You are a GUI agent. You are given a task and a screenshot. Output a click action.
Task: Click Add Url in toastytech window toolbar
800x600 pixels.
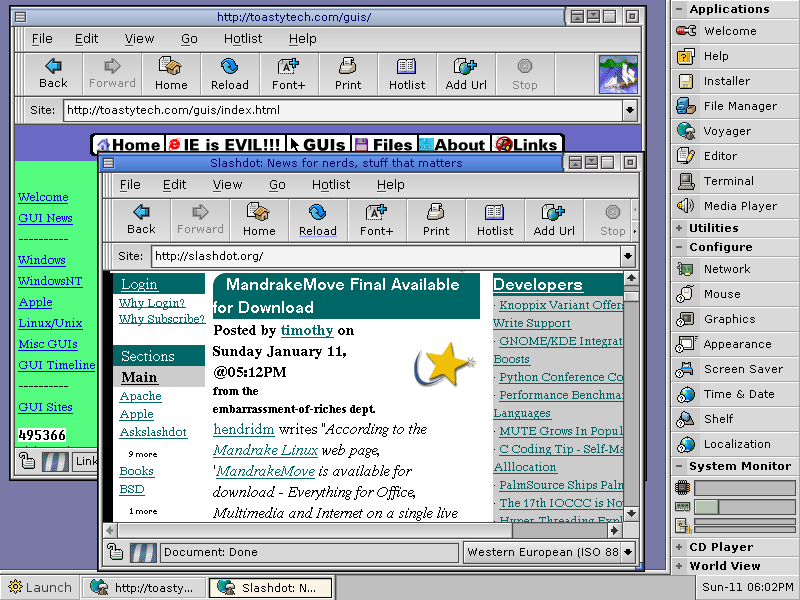click(x=466, y=74)
